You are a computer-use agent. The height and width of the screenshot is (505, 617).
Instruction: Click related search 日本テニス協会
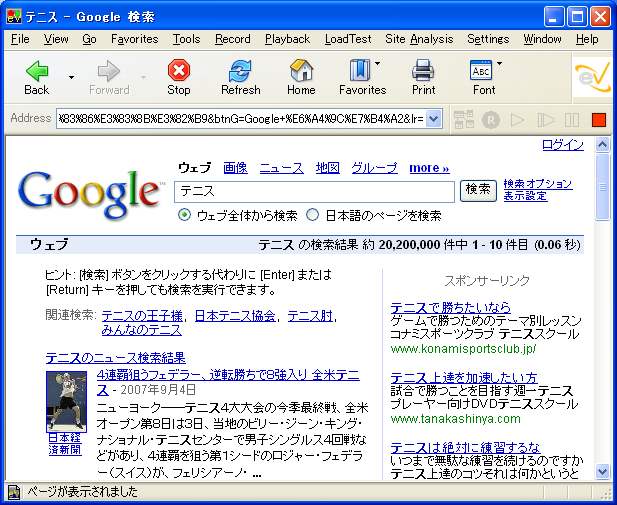(x=235, y=316)
